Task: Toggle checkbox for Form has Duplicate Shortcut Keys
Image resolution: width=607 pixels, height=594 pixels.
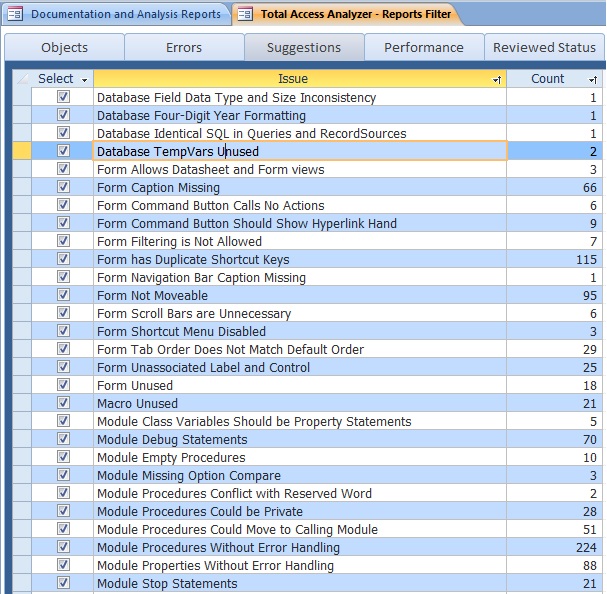Action: pyautogui.click(x=63, y=259)
